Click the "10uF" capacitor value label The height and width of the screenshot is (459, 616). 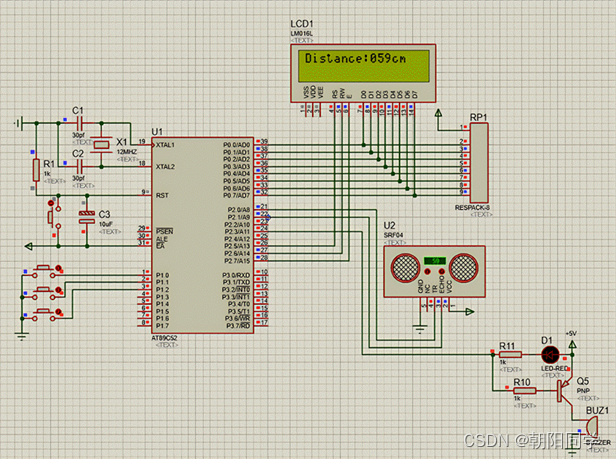click(x=105, y=224)
